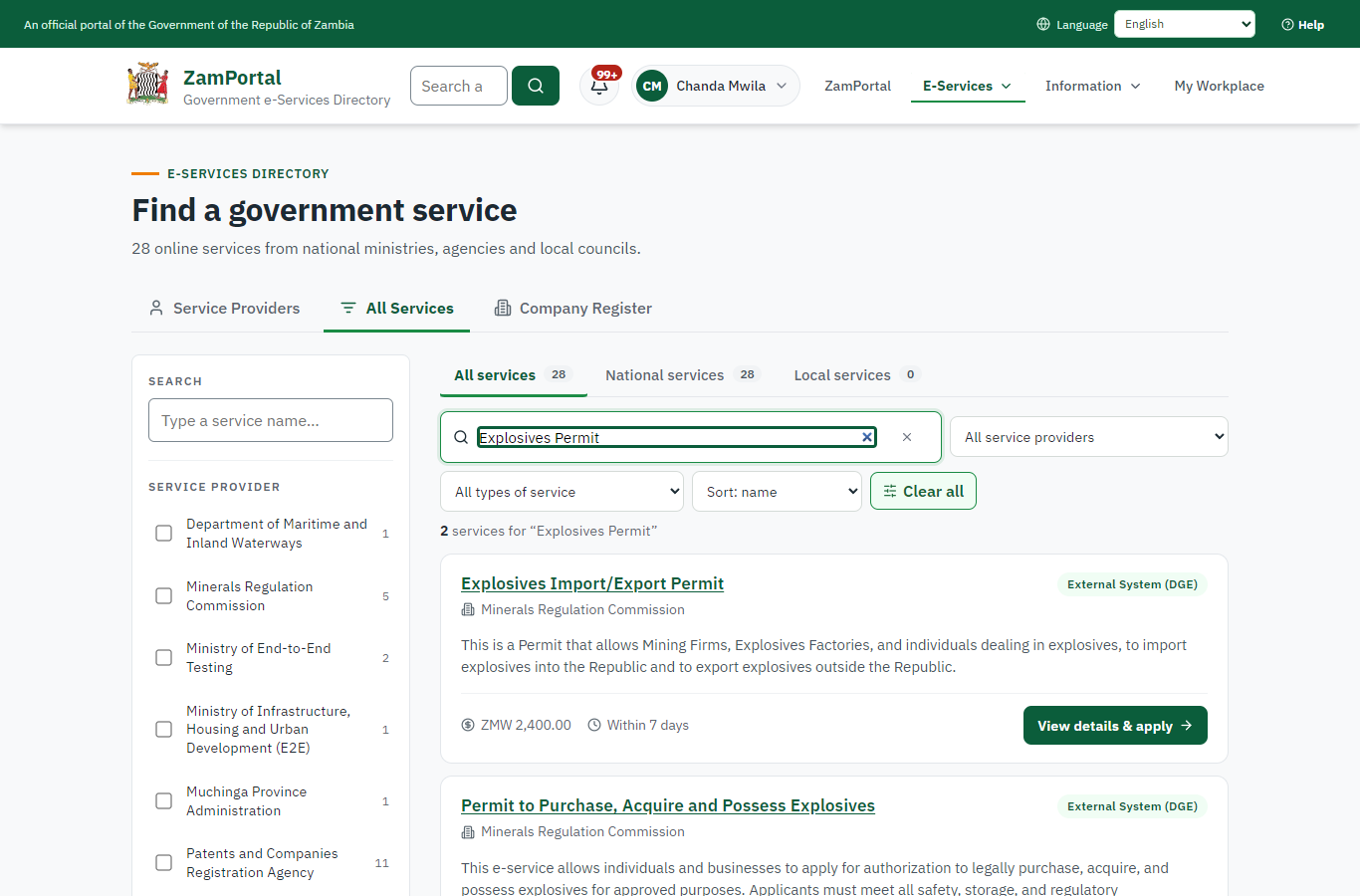Expand the Information navigation menu
Image resolution: width=1360 pixels, height=896 pixels.
tap(1093, 86)
